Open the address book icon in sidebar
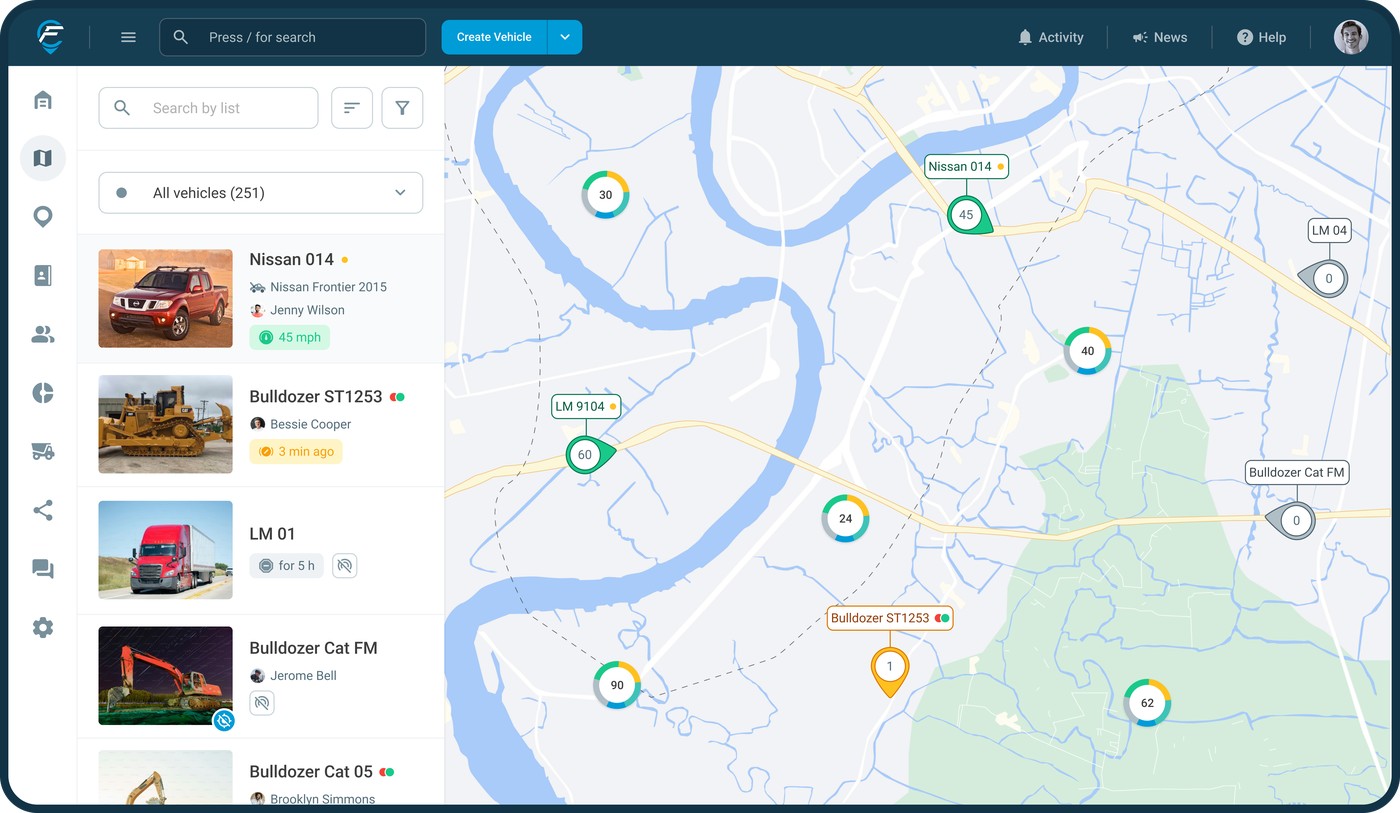The image size is (1400, 813). 42,275
